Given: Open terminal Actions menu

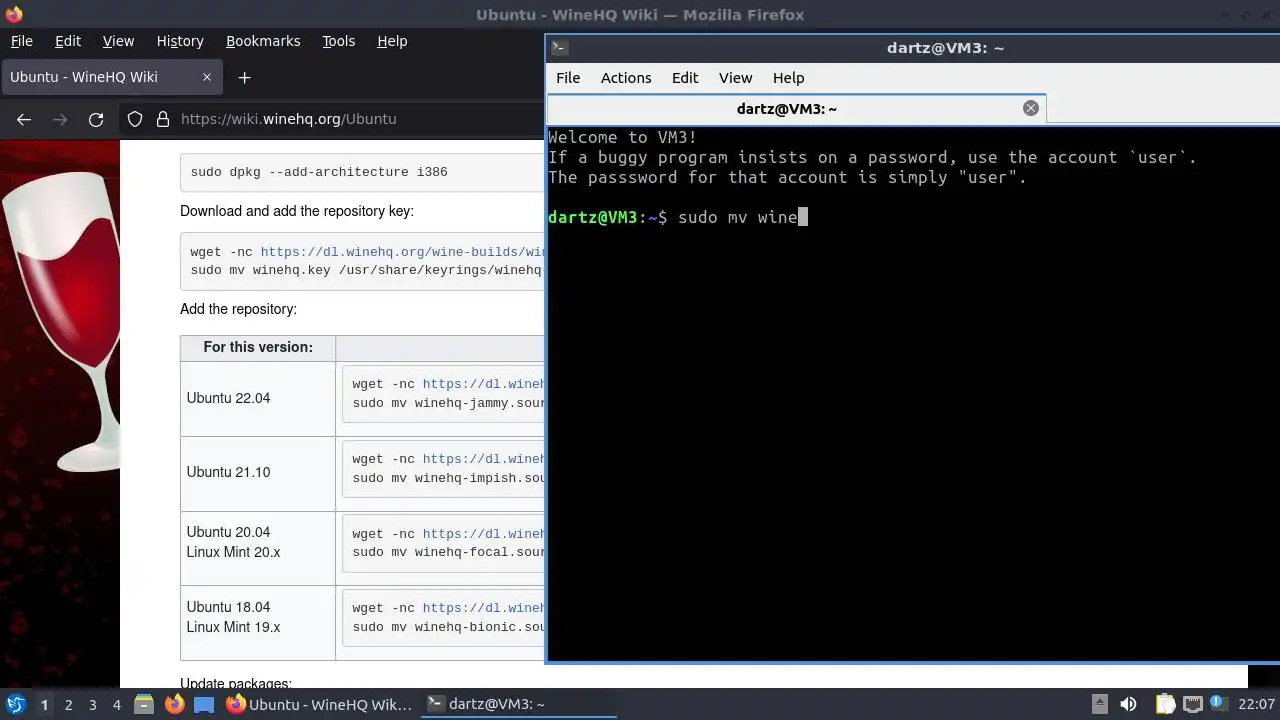Looking at the screenshot, I should pos(626,78).
